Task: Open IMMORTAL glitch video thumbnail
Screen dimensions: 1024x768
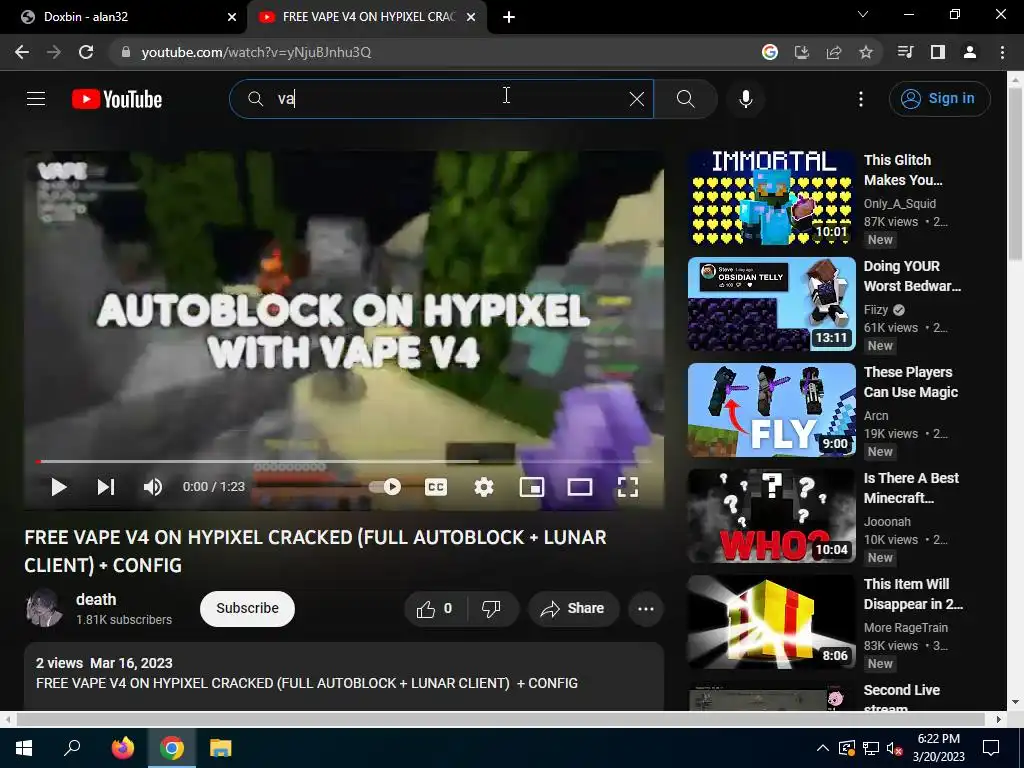Action: point(771,198)
